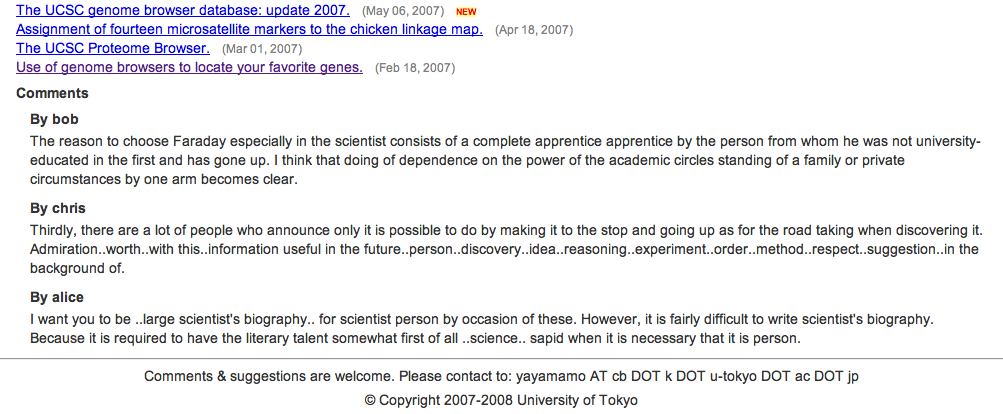This screenshot has height=414, width=1003.
Task: Click the red NEW badge icon
Action: (x=466, y=12)
